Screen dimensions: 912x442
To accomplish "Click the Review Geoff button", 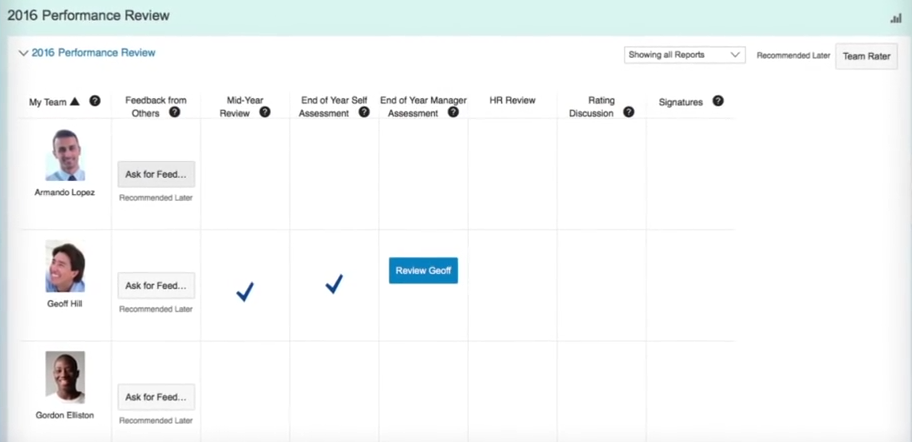I will pos(423,270).
